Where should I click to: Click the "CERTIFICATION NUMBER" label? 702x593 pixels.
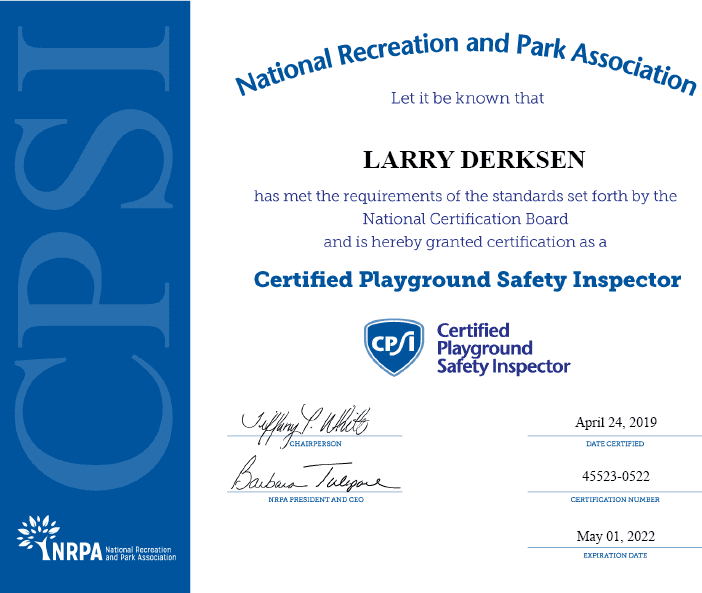(615, 499)
